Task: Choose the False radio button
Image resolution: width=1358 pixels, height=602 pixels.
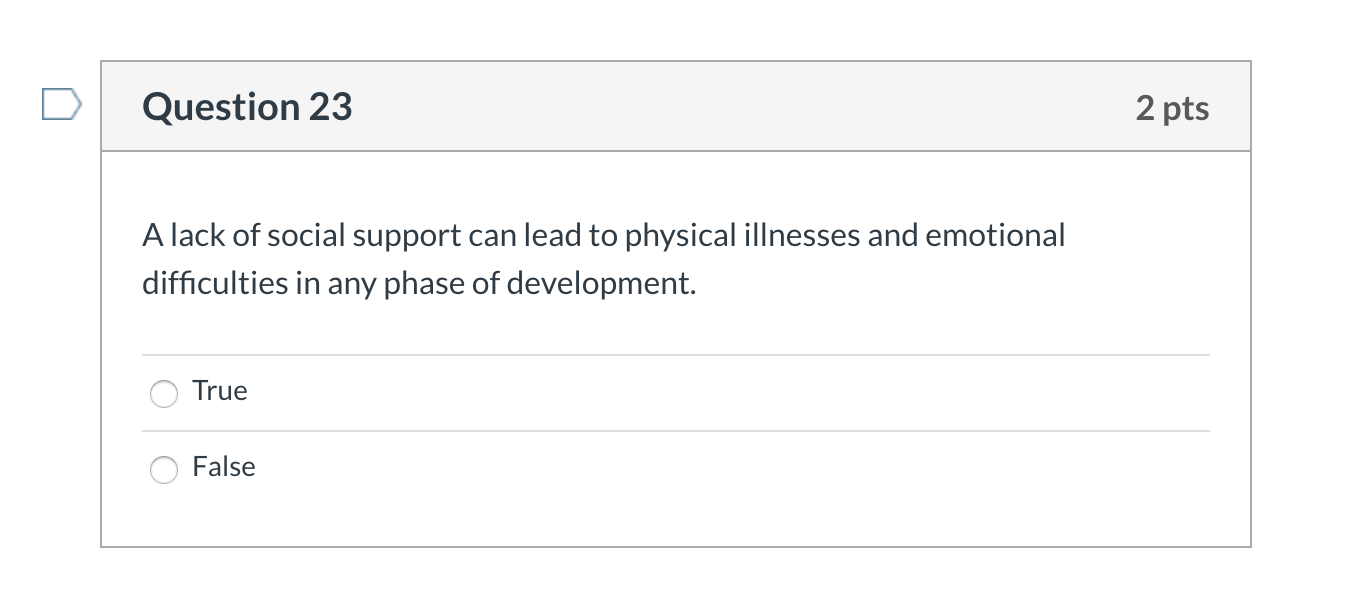Action: [x=163, y=469]
